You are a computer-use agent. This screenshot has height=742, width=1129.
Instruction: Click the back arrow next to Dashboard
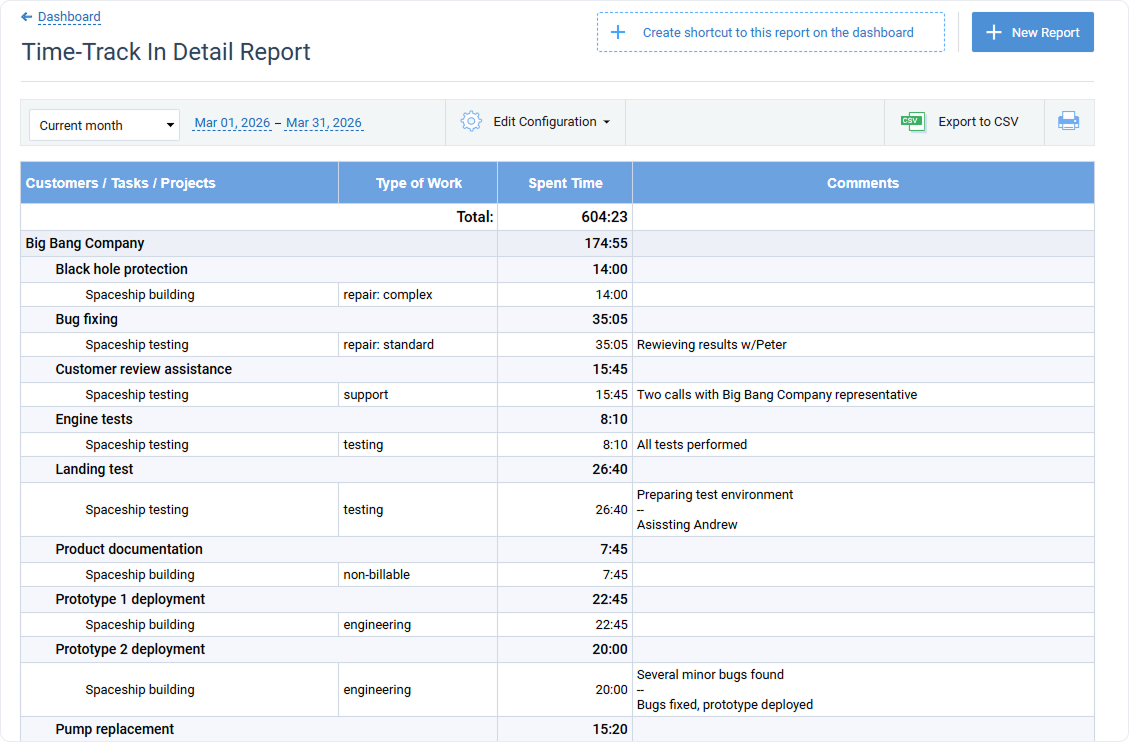25,16
